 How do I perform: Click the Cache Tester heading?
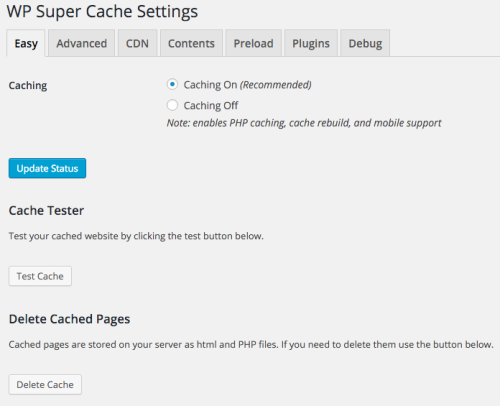46,211
